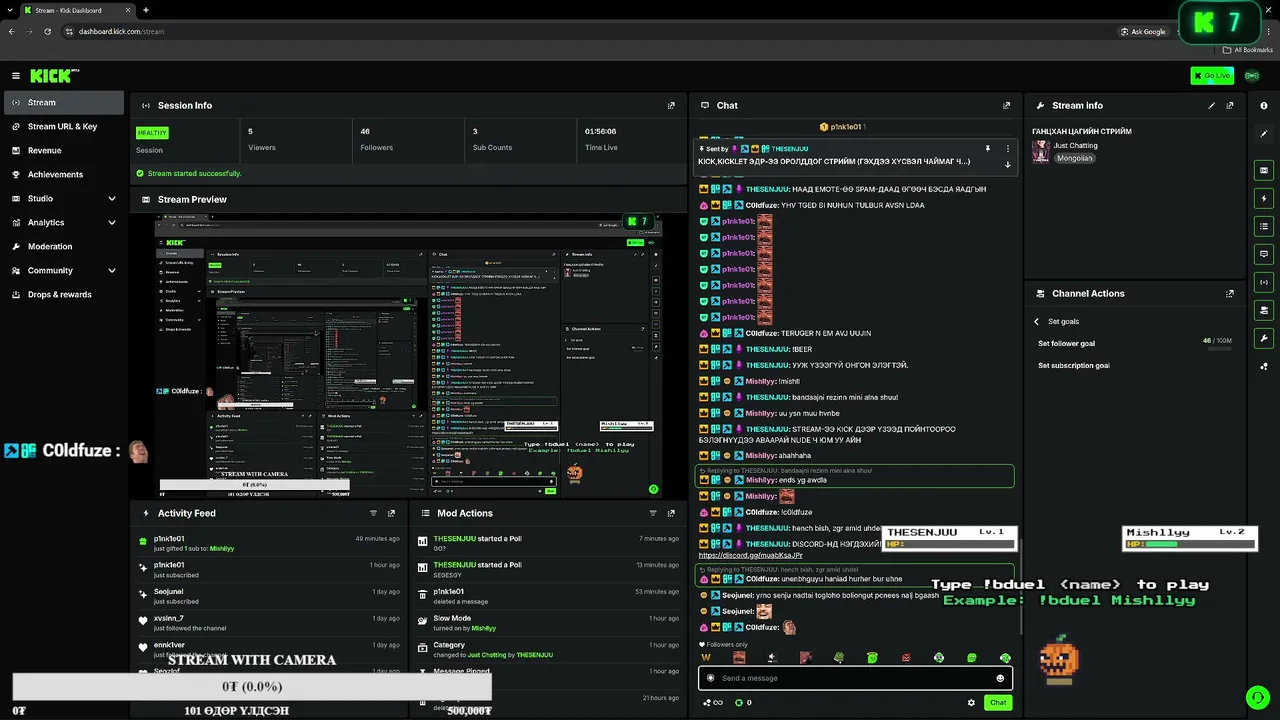Open Moderation in the sidebar
Viewport: 1280px width, 720px height.
click(64, 246)
